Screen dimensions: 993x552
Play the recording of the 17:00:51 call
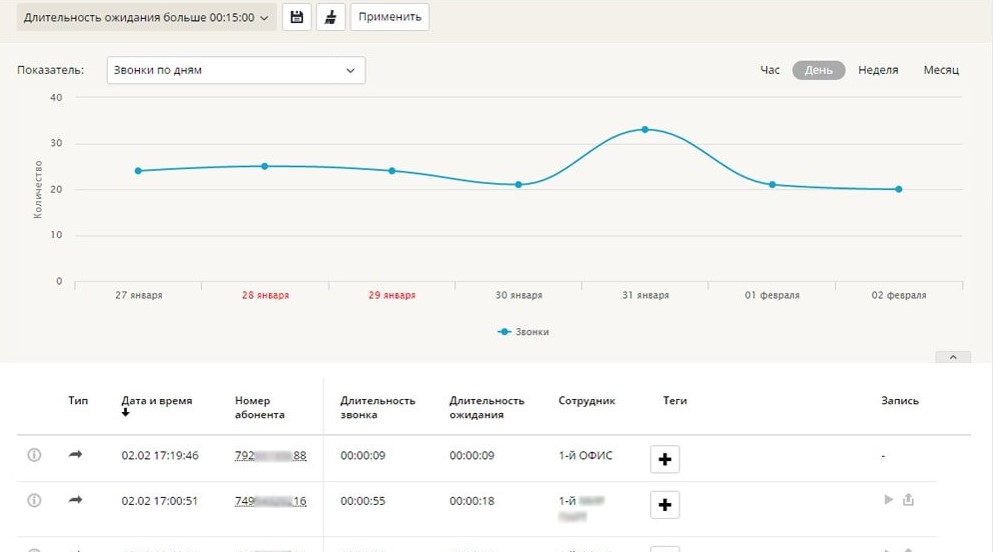(888, 500)
